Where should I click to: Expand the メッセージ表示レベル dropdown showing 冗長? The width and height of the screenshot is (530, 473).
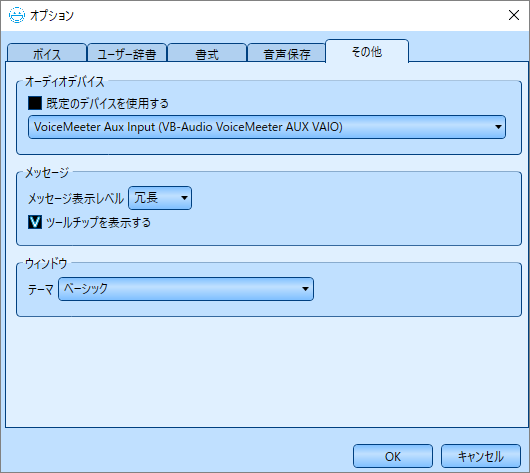coord(160,198)
